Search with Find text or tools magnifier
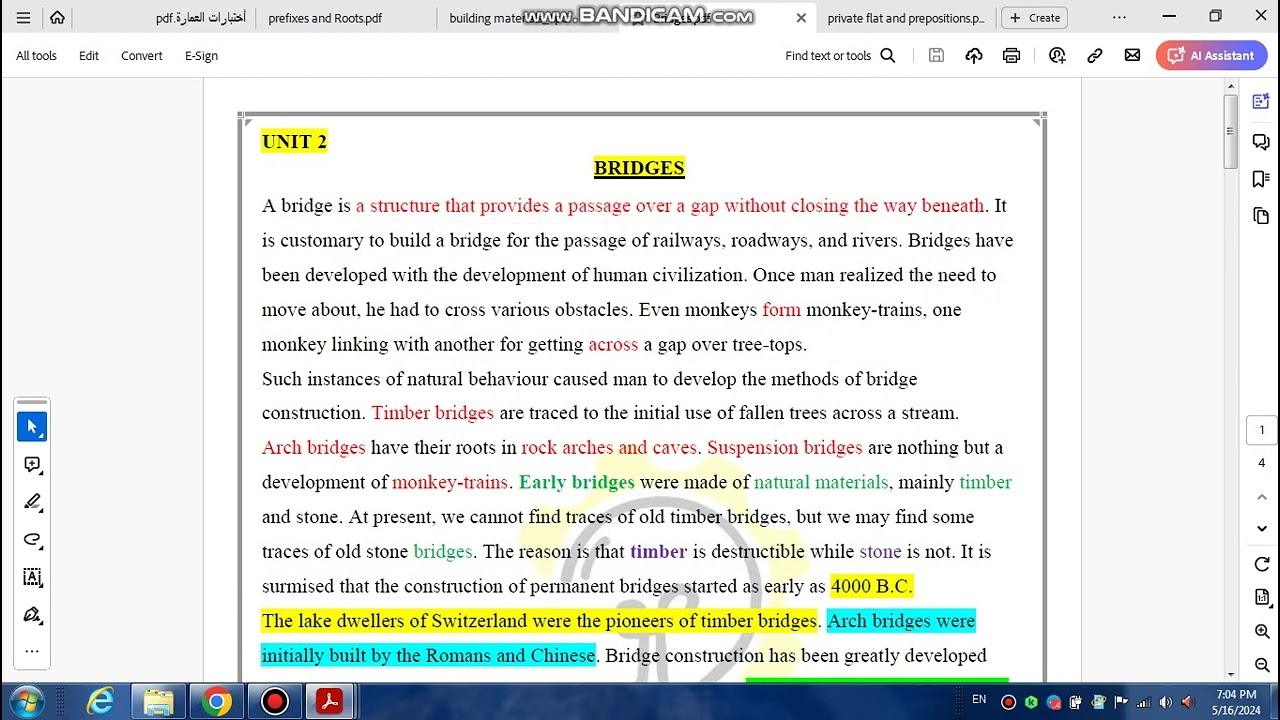This screenshot has height=720, width=1280. coord(887,56)
